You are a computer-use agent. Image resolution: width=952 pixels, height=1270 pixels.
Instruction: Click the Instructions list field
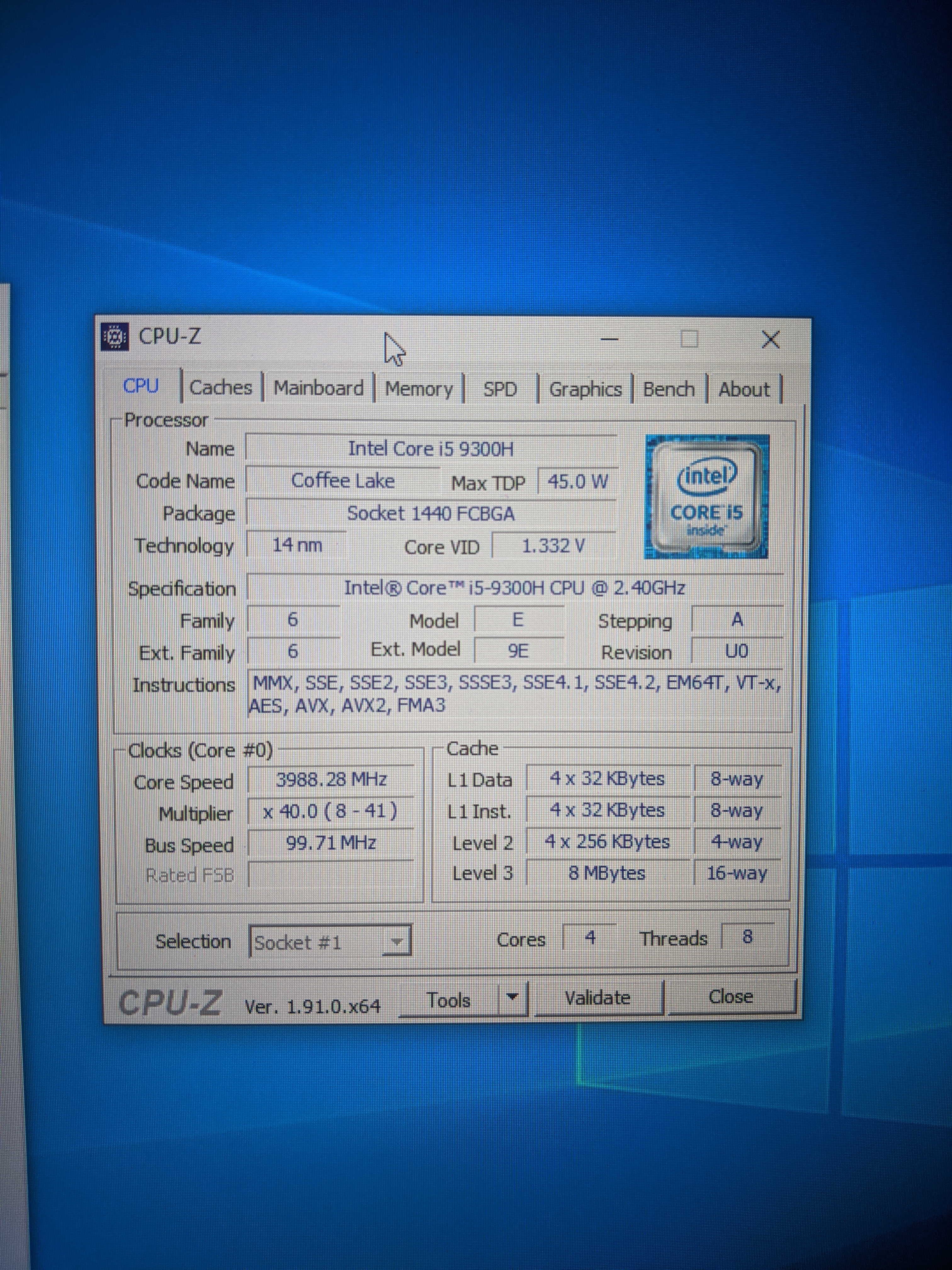[x=515, y=694]
